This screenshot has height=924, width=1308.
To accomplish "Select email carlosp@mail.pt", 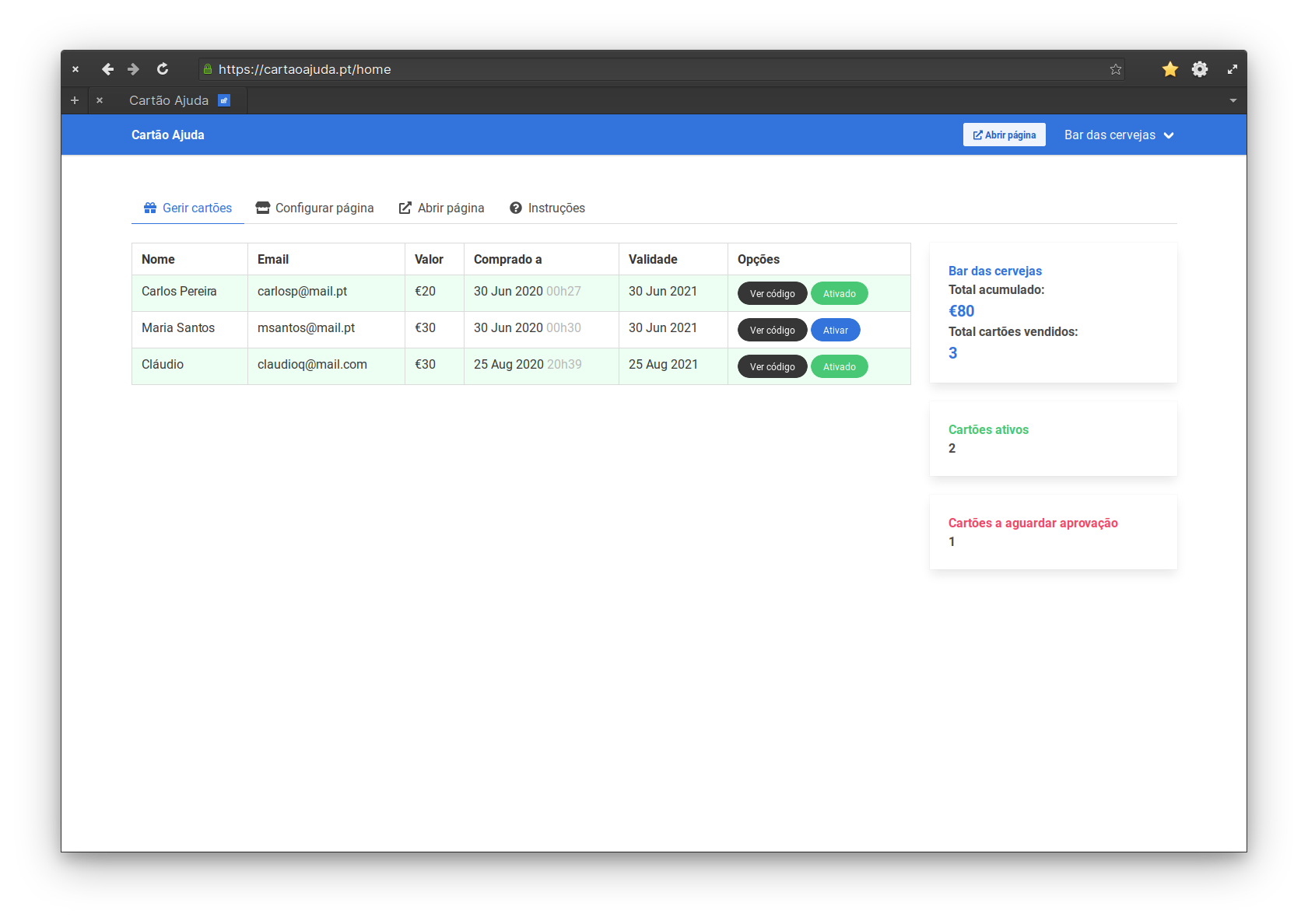I will [302, 291].
